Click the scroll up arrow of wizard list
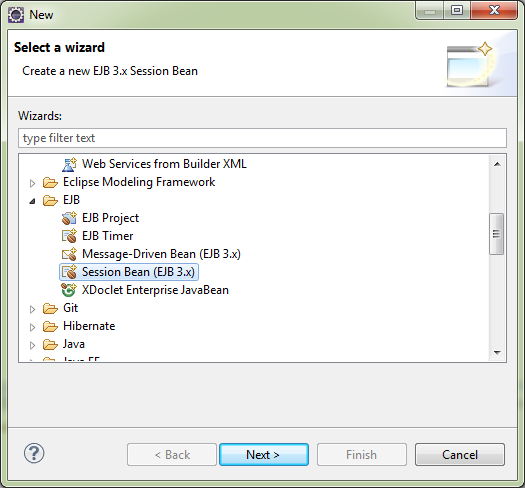The width and height of the screenshot is (525, 488). point(497,164)
